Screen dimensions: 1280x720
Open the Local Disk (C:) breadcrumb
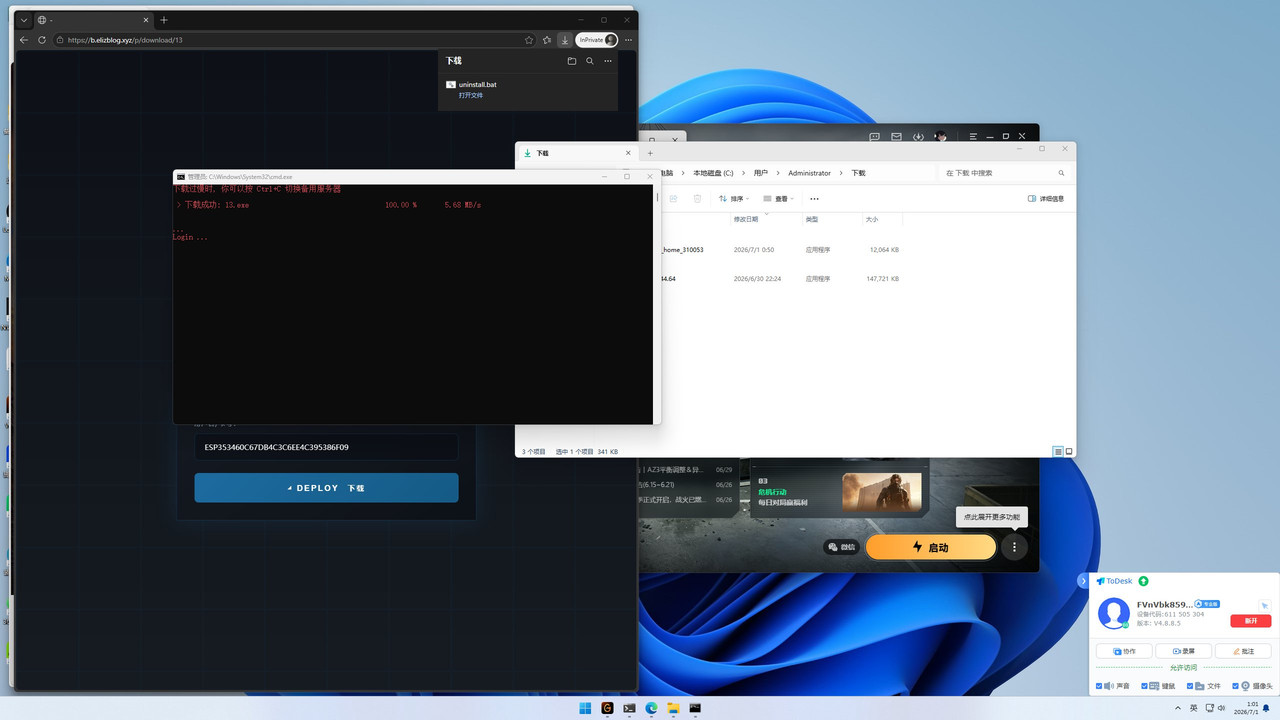713,173
